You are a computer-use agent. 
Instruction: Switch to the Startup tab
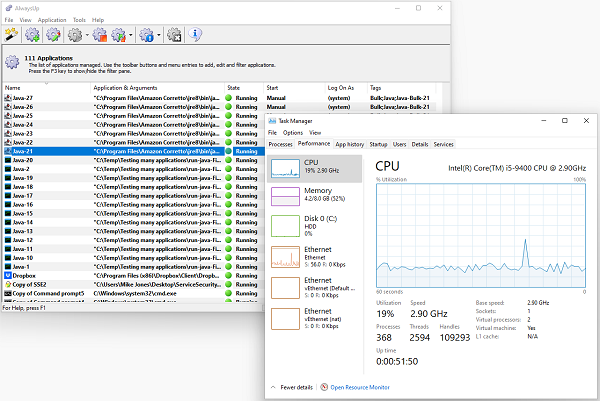(x=378, y=144)
